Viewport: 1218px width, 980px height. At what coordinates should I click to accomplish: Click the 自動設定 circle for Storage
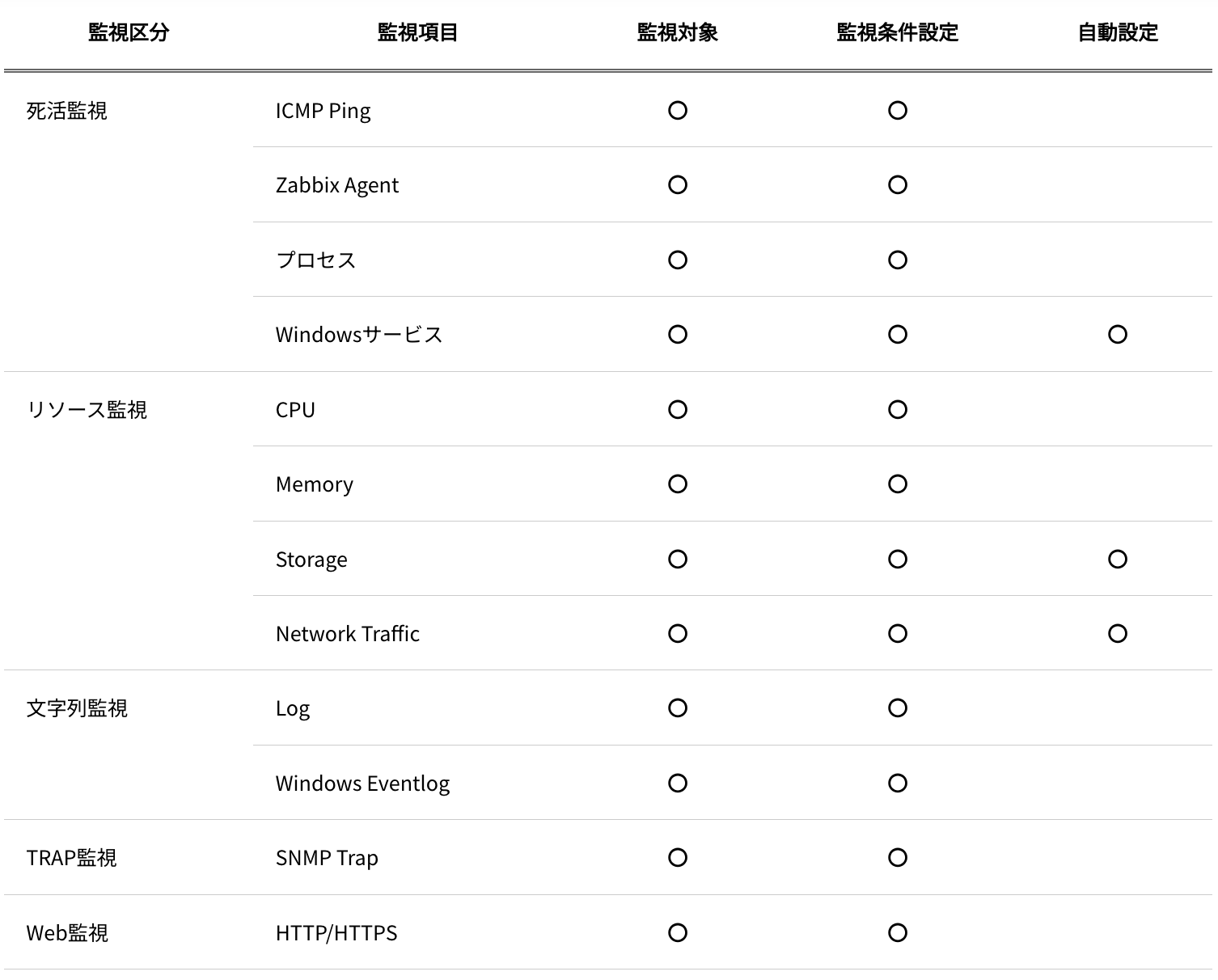click(1118, 560)
